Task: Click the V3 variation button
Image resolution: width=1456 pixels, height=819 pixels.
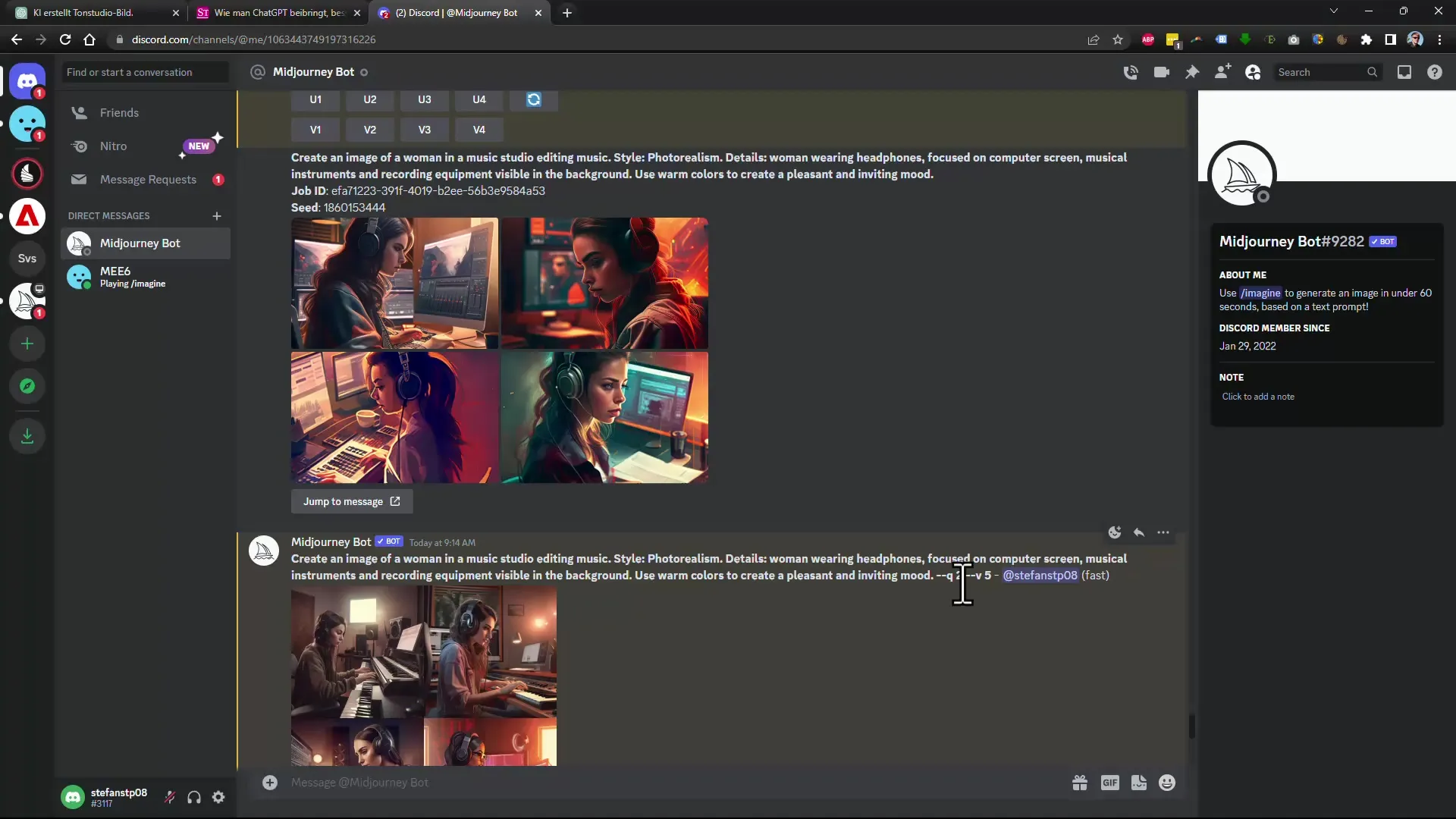Action: click(x=424, y=129)
